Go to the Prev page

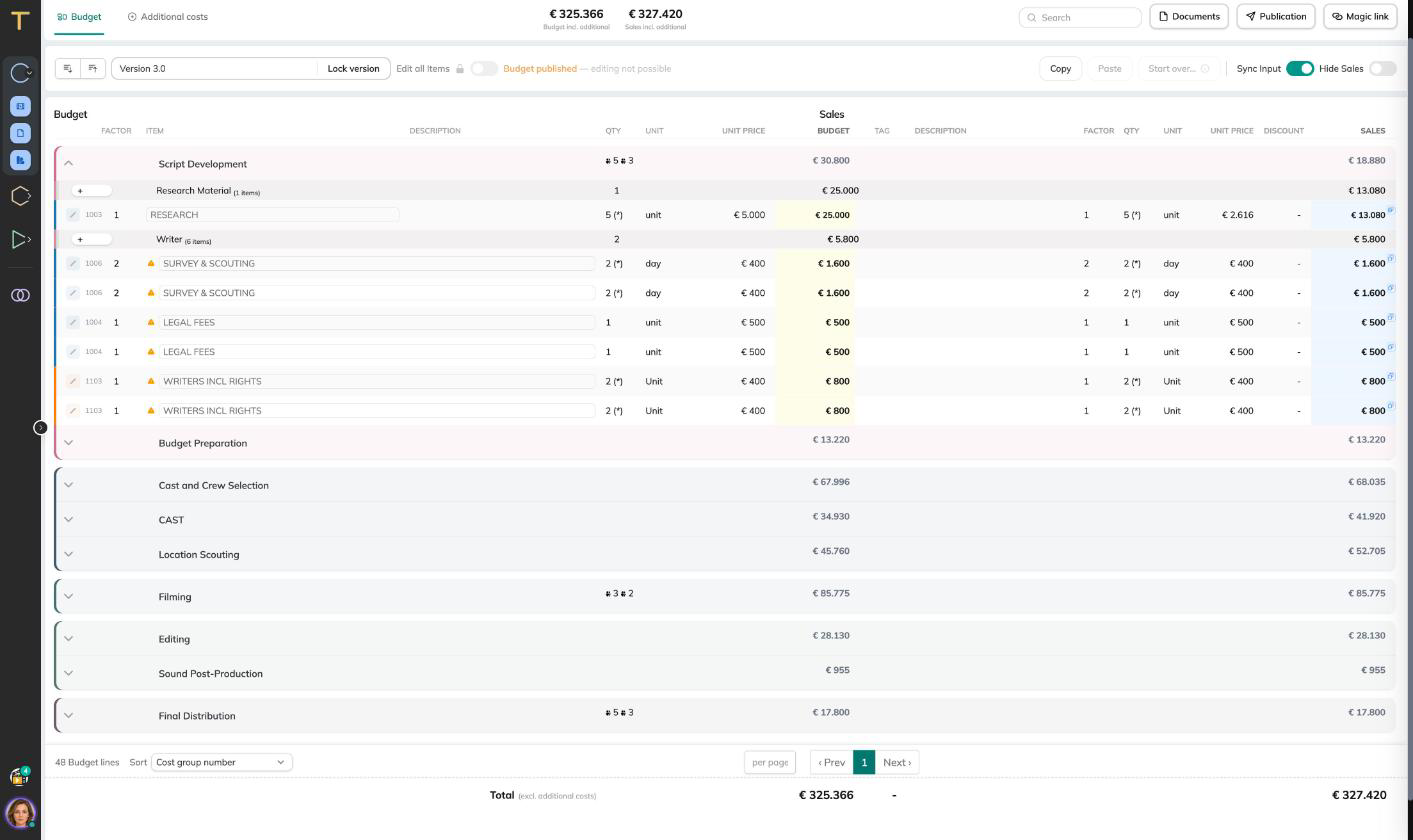coord(831,762)
